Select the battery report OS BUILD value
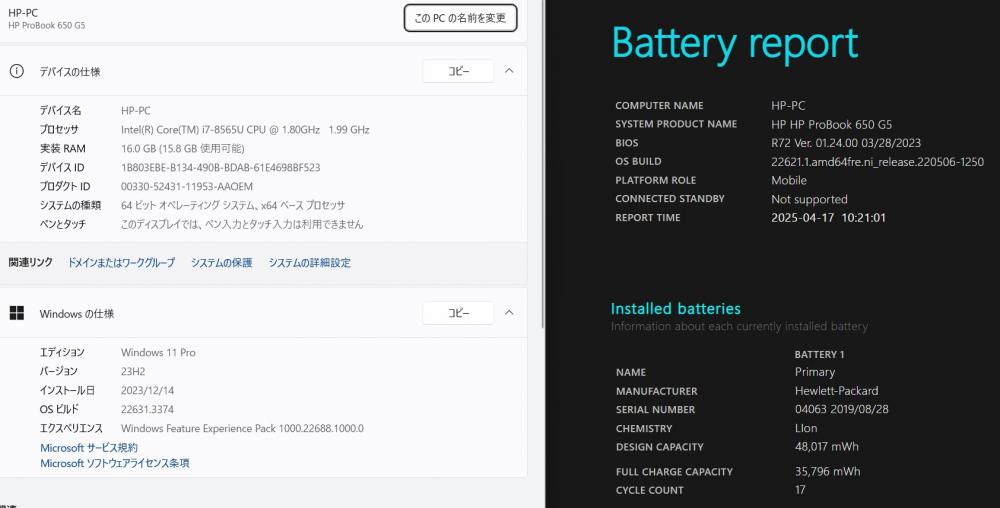 tap(878, 162)
